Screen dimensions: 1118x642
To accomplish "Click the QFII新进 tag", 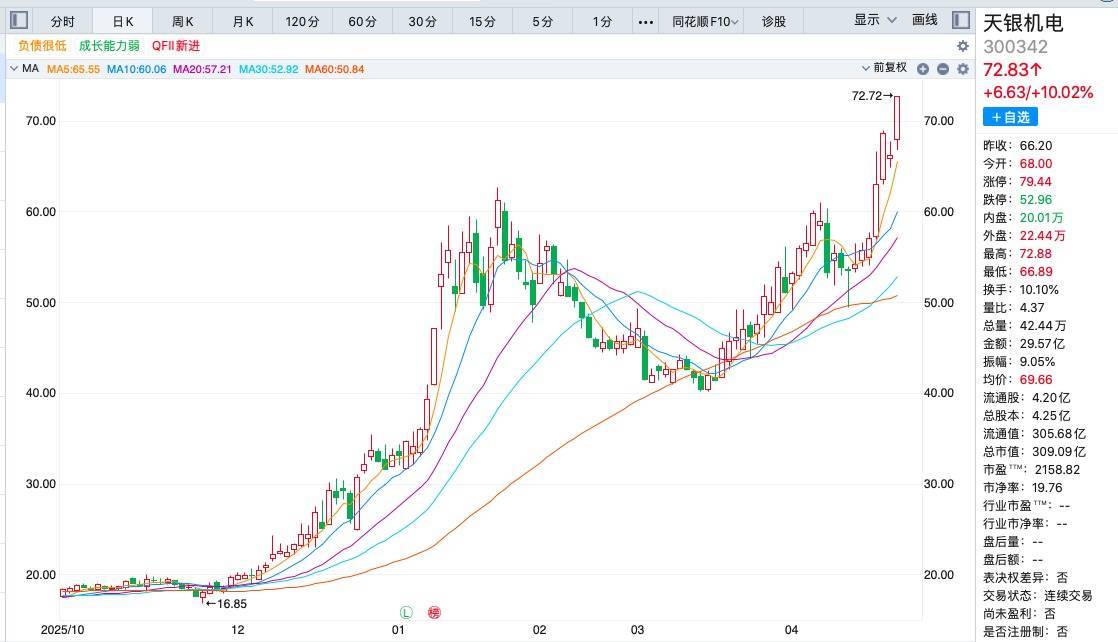I will [x=176, y=46].
